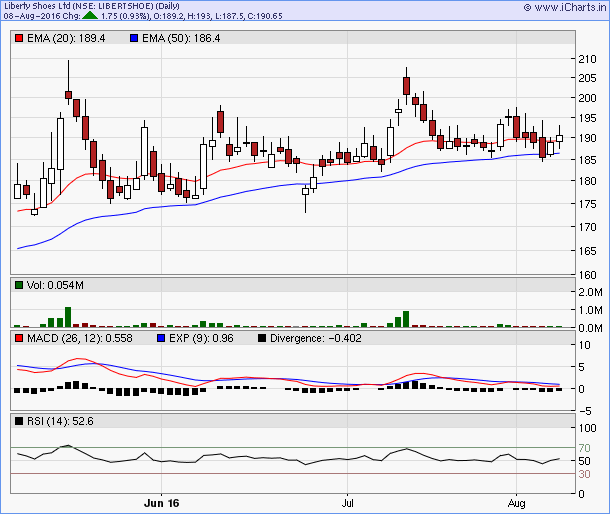Click the MACD axis label -5
610x514 pixels.
point(583,411)
